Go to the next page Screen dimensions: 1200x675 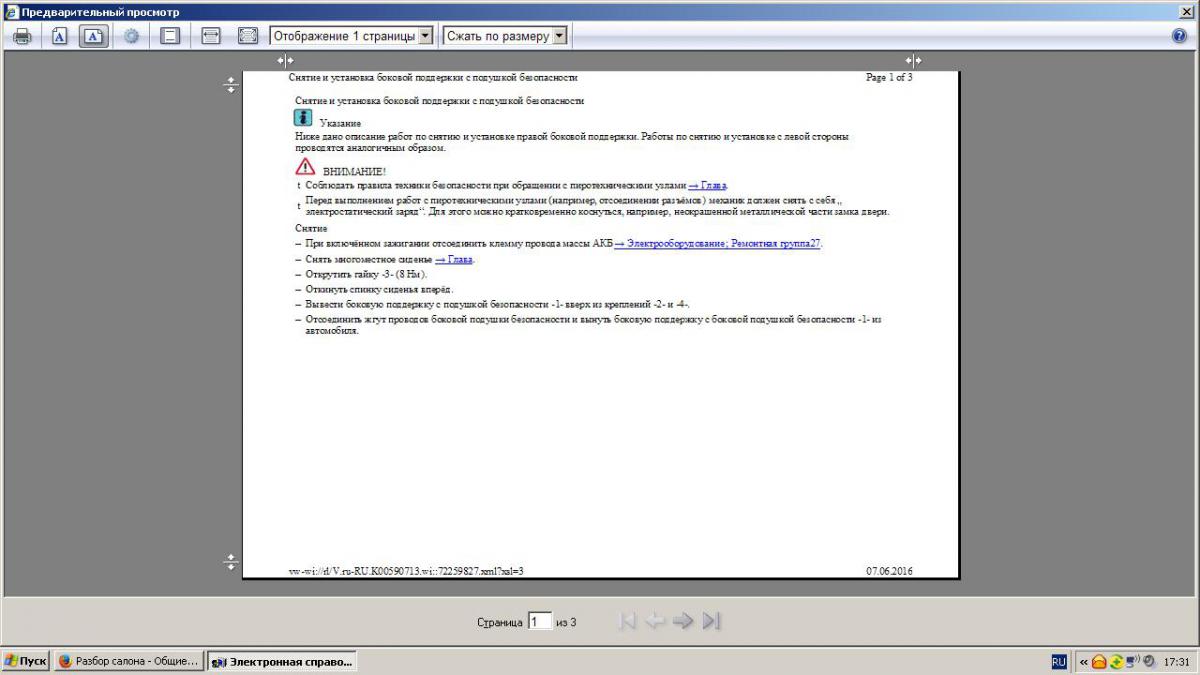point(683,621)
